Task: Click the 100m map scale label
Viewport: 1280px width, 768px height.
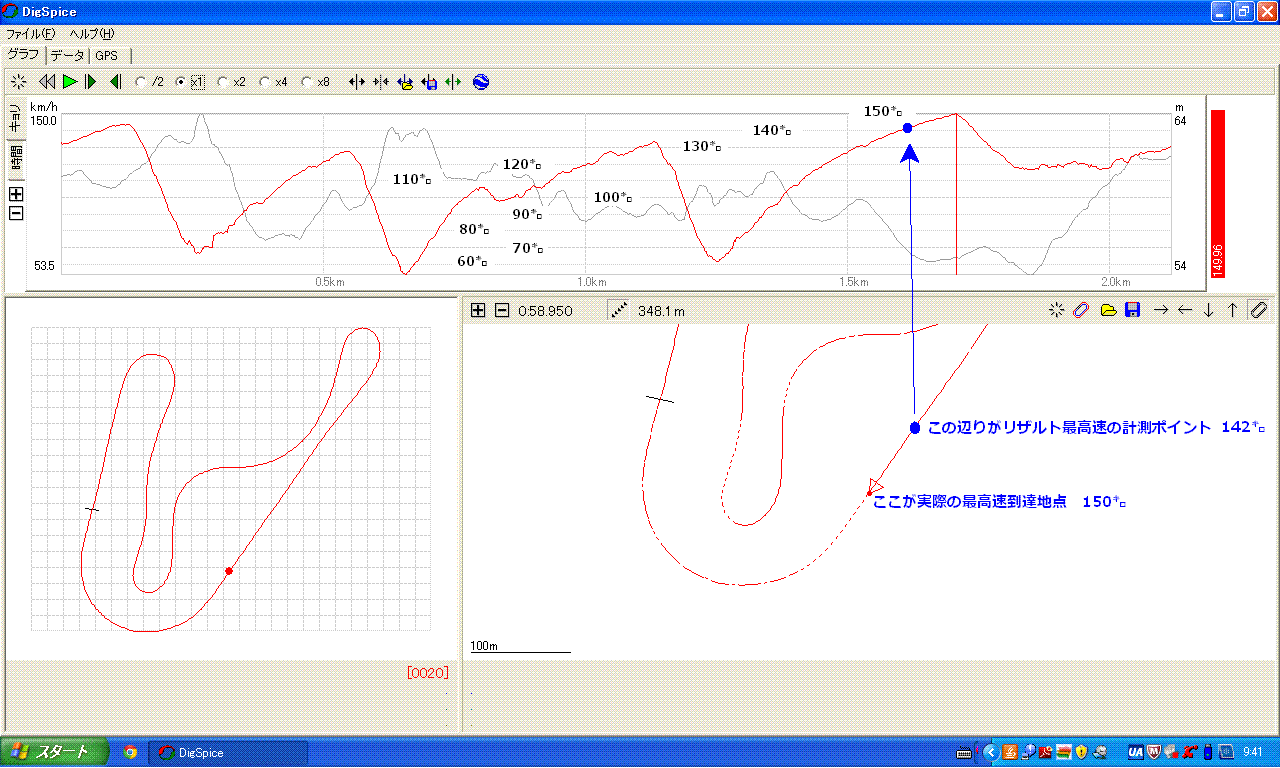Action: (484, 646)
